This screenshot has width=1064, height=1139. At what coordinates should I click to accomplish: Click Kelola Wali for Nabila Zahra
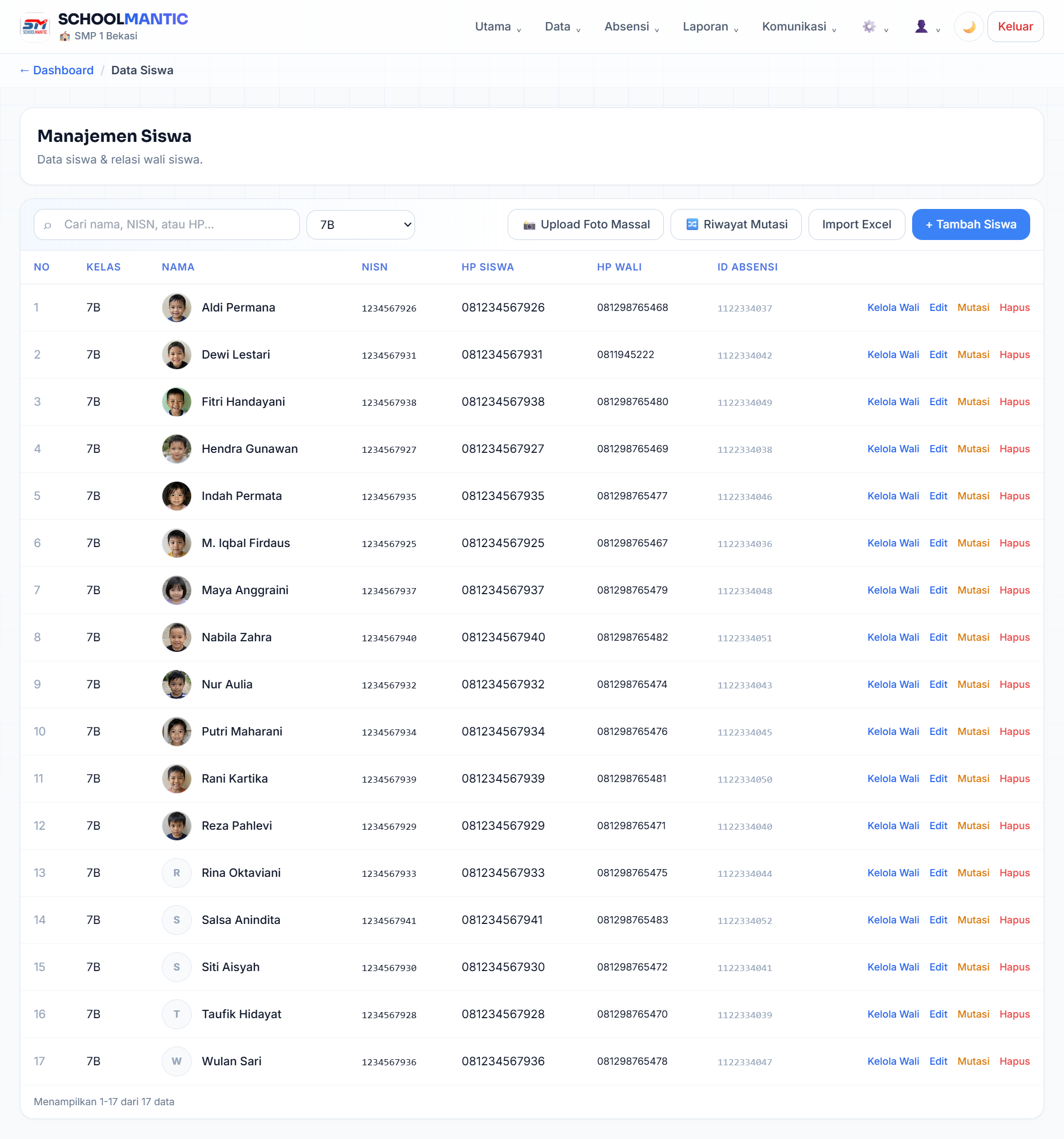click(893, 637)
